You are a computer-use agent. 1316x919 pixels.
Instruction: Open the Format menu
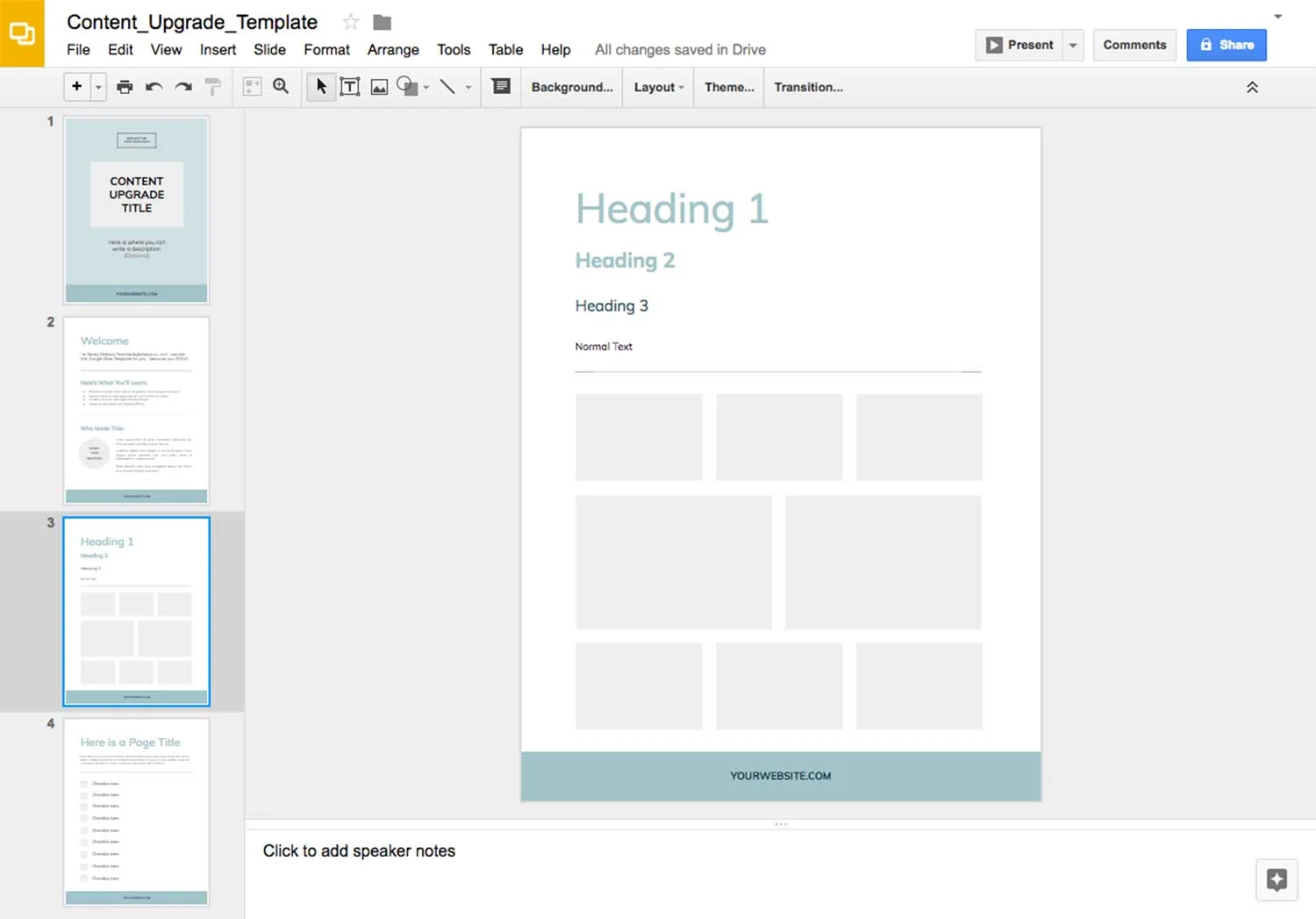coord(326,50)
